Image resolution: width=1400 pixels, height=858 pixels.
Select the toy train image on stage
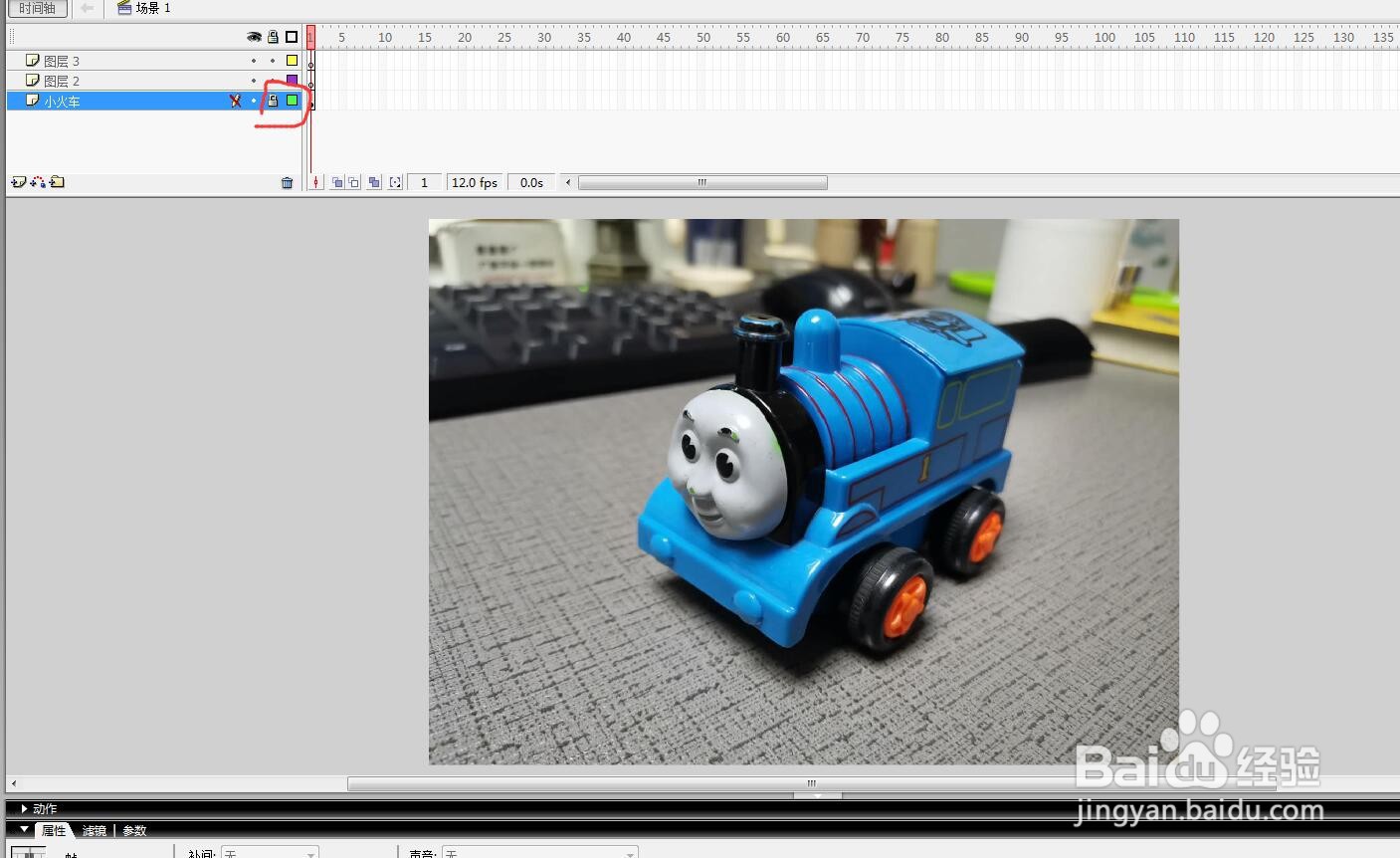coord(804,492)
